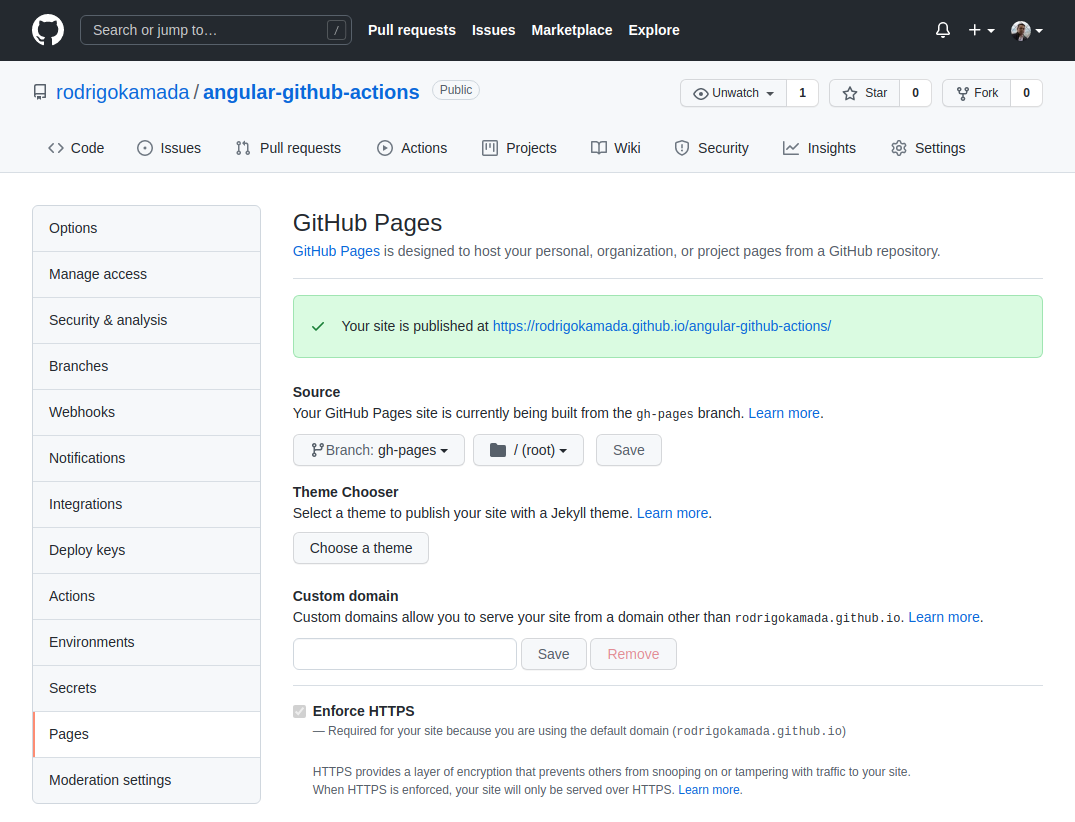
Task: Switch to the Wiki tab
Action: tap(616, 148)
